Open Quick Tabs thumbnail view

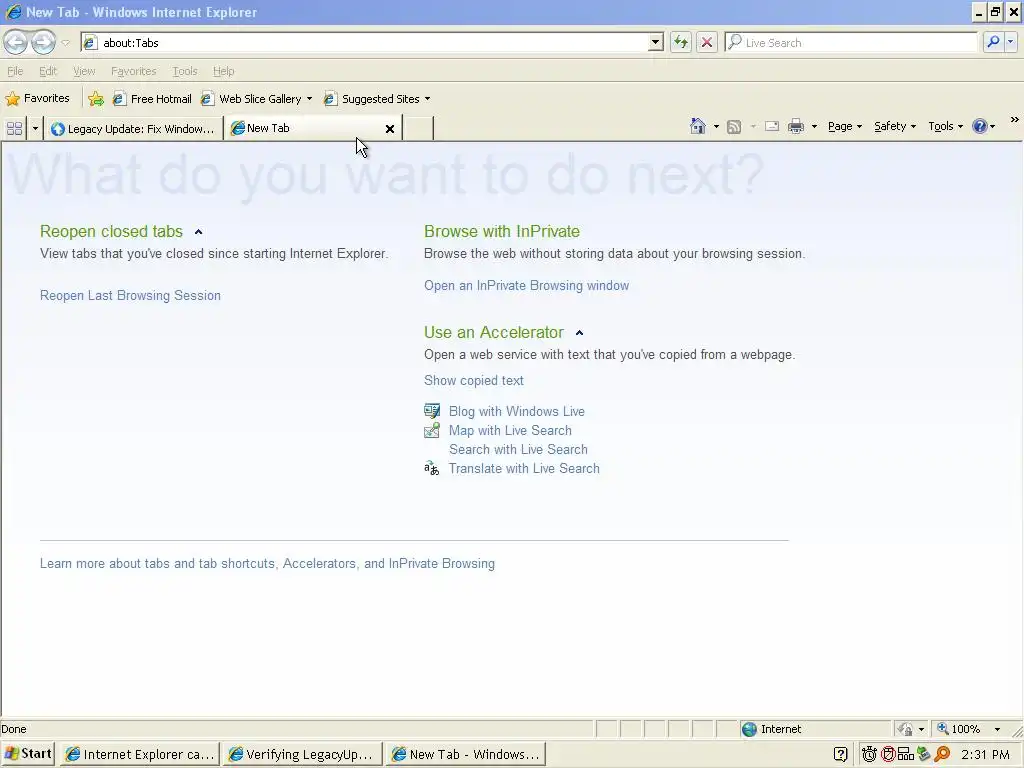[14, 128]
